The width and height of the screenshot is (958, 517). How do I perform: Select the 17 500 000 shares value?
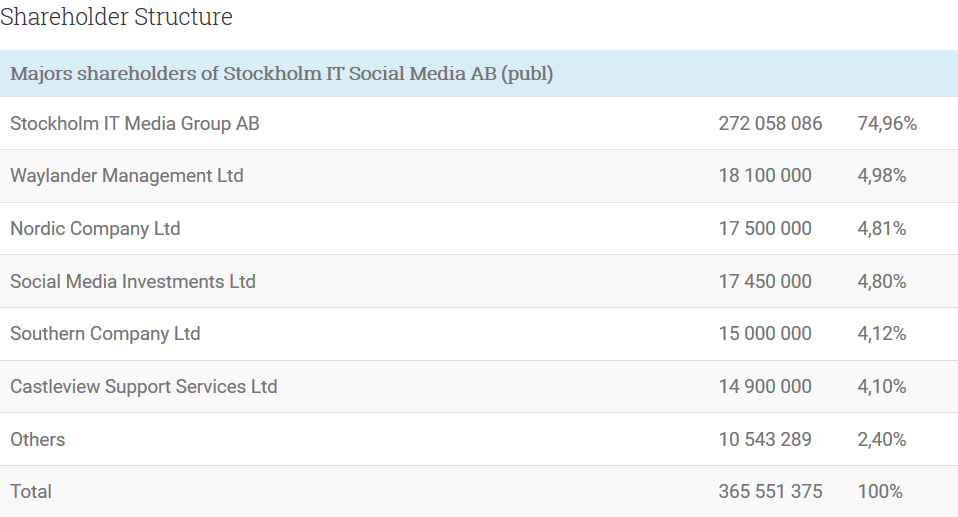765,229
